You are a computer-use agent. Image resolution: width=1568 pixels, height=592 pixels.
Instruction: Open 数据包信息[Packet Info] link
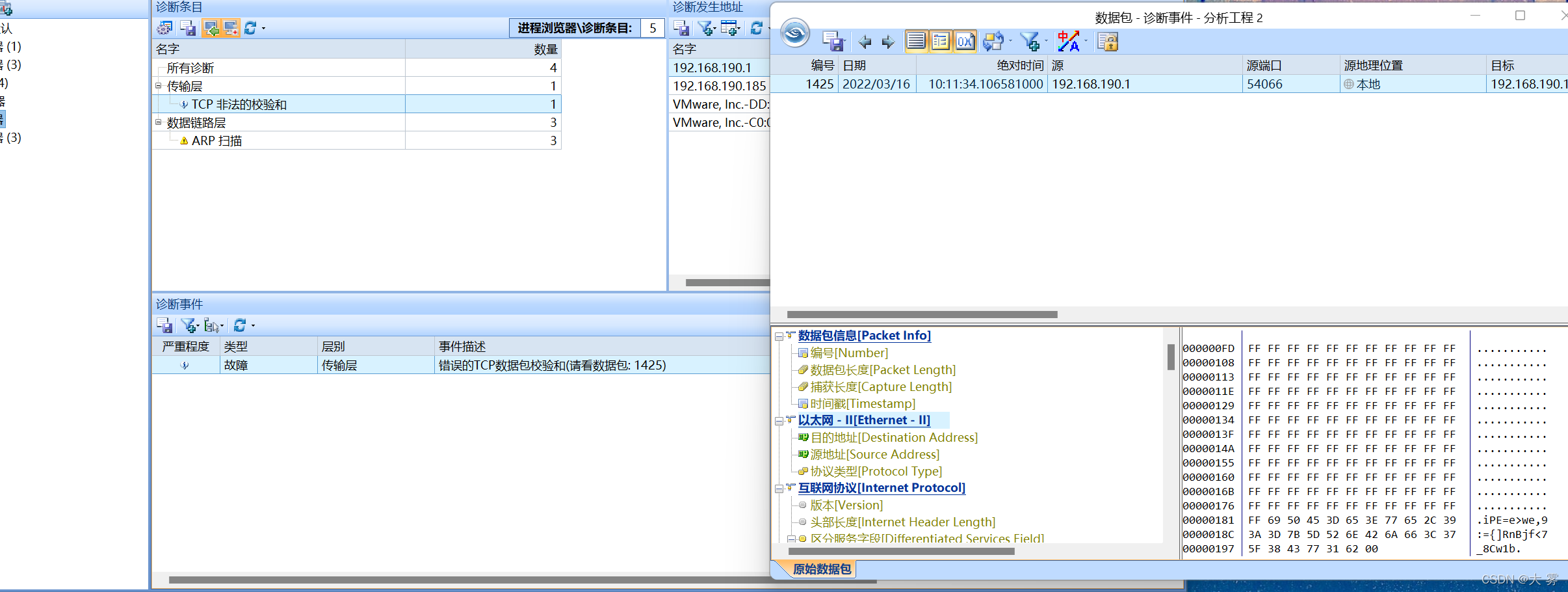tap(865, 336)
